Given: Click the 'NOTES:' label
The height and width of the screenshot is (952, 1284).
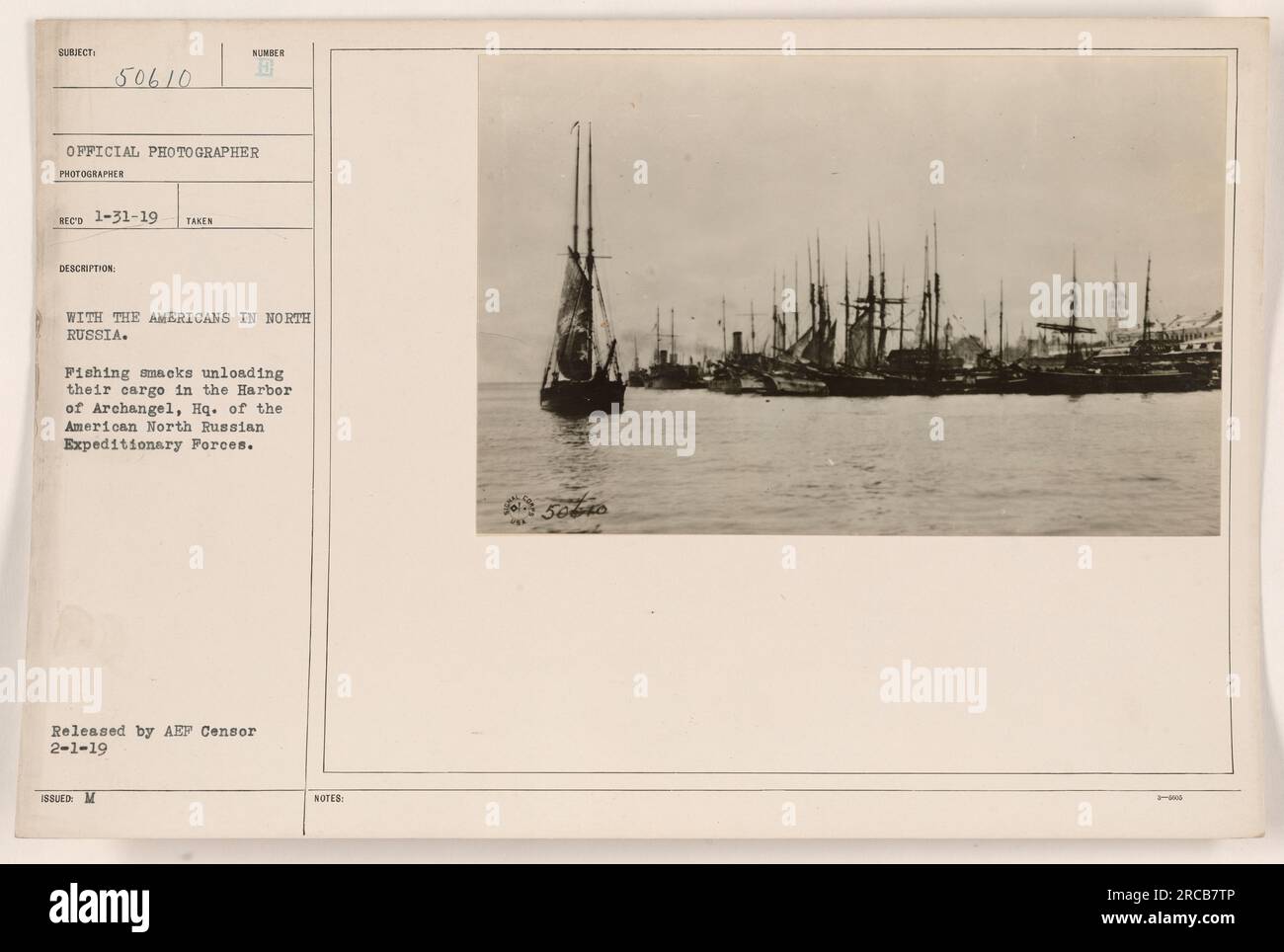Looking at the screenshot, I should point(327,798).
